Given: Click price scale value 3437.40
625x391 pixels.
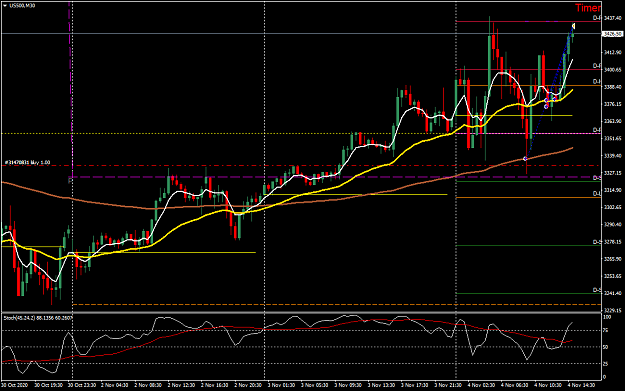Looking at the screenshot, I should [613, 18].
